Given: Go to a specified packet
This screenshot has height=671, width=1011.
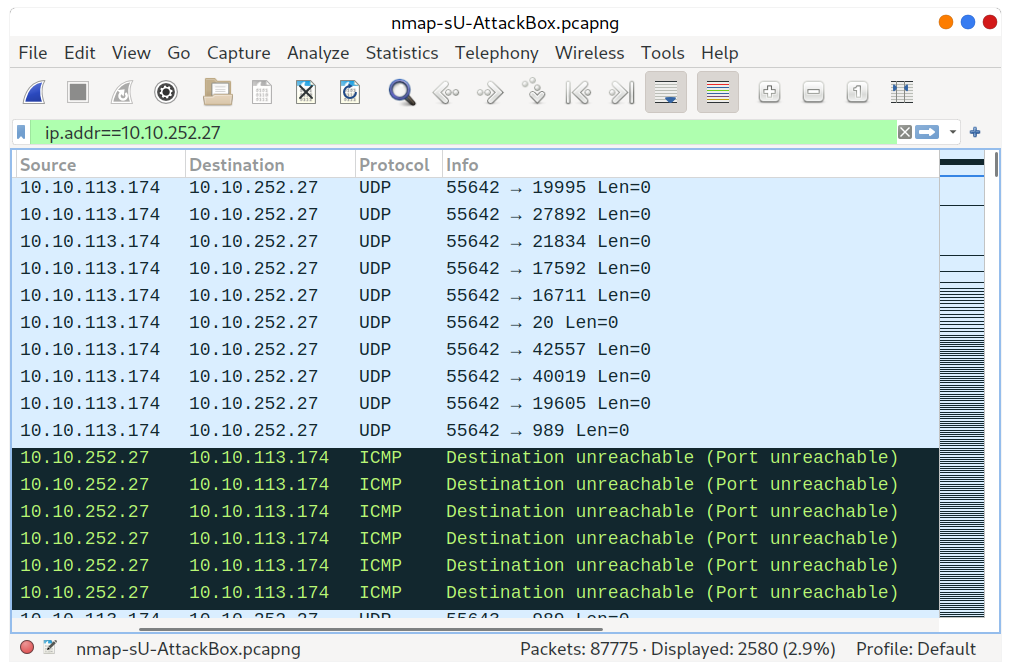Looking at the screenshot, I should pos(534,92).
